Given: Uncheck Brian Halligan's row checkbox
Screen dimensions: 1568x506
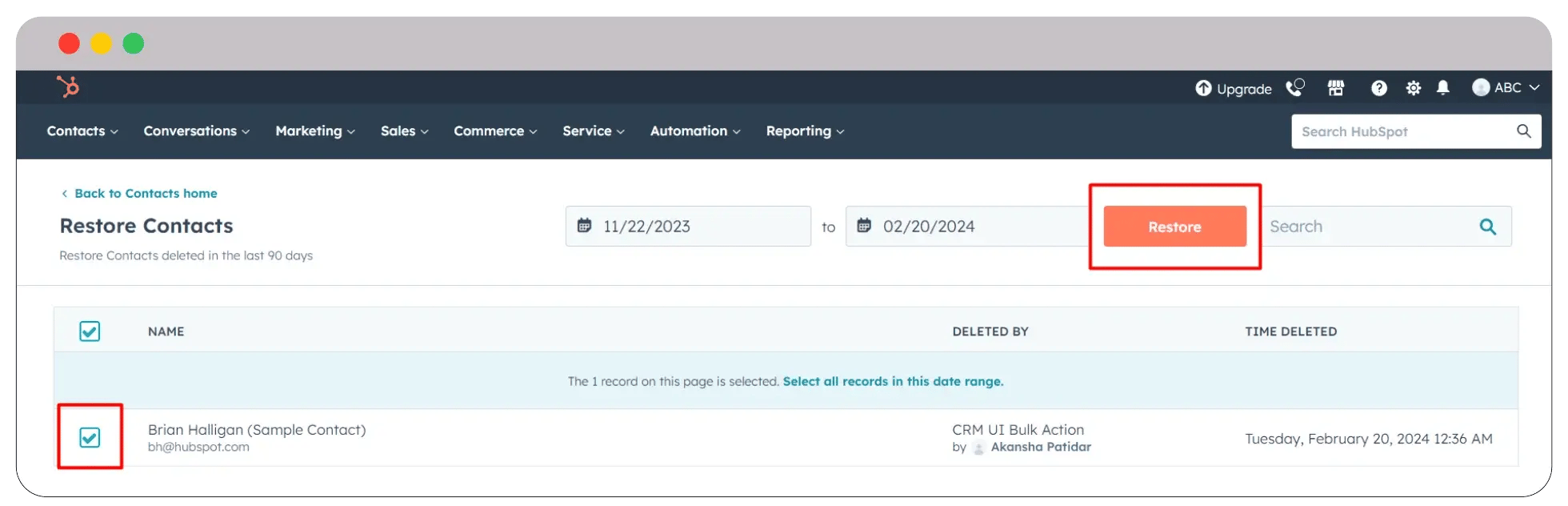Looking at the screenshot, I should [90, 437].
